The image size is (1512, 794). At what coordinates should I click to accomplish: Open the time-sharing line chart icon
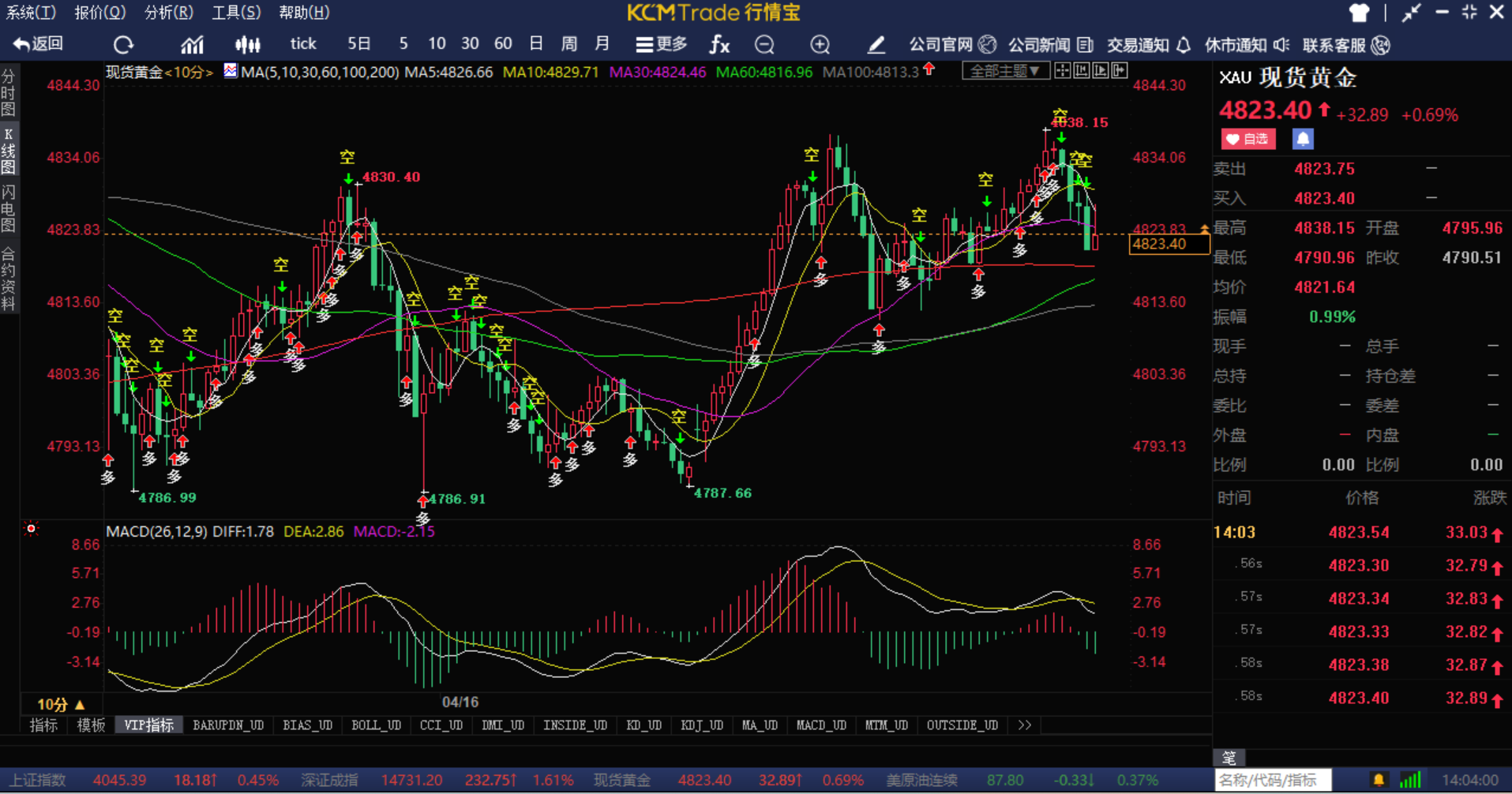coord(192,44)
